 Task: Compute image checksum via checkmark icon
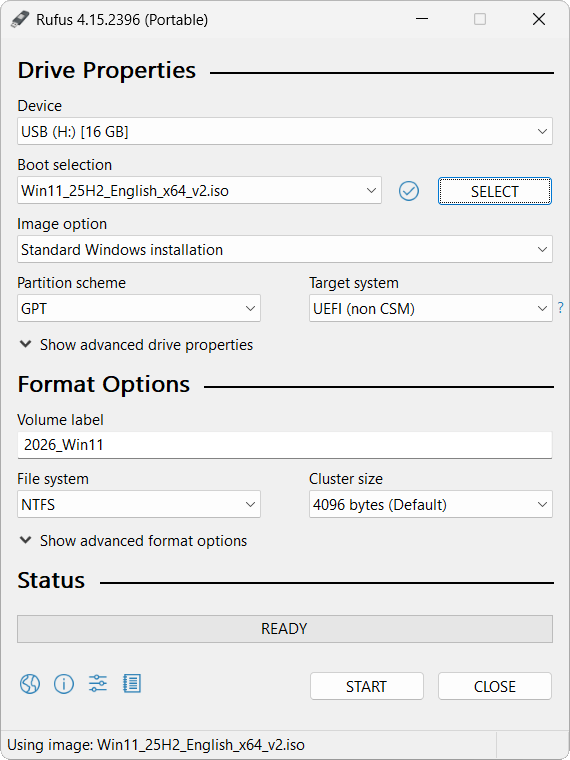coord(409,191)
